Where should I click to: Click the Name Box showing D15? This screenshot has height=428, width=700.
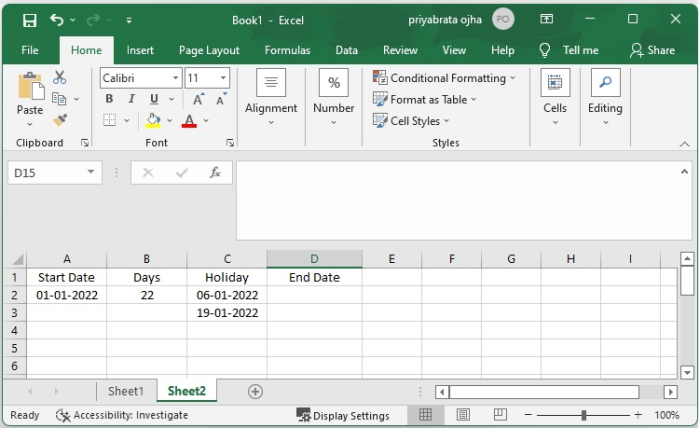[54, 173]
